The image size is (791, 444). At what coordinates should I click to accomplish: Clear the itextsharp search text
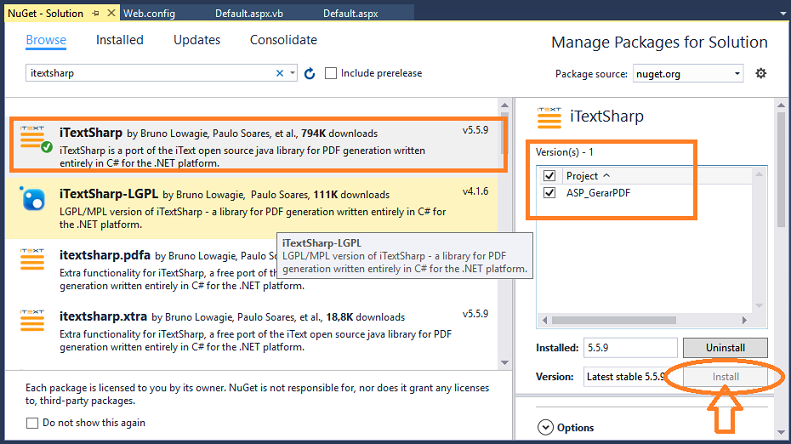(x=279, y=73)
